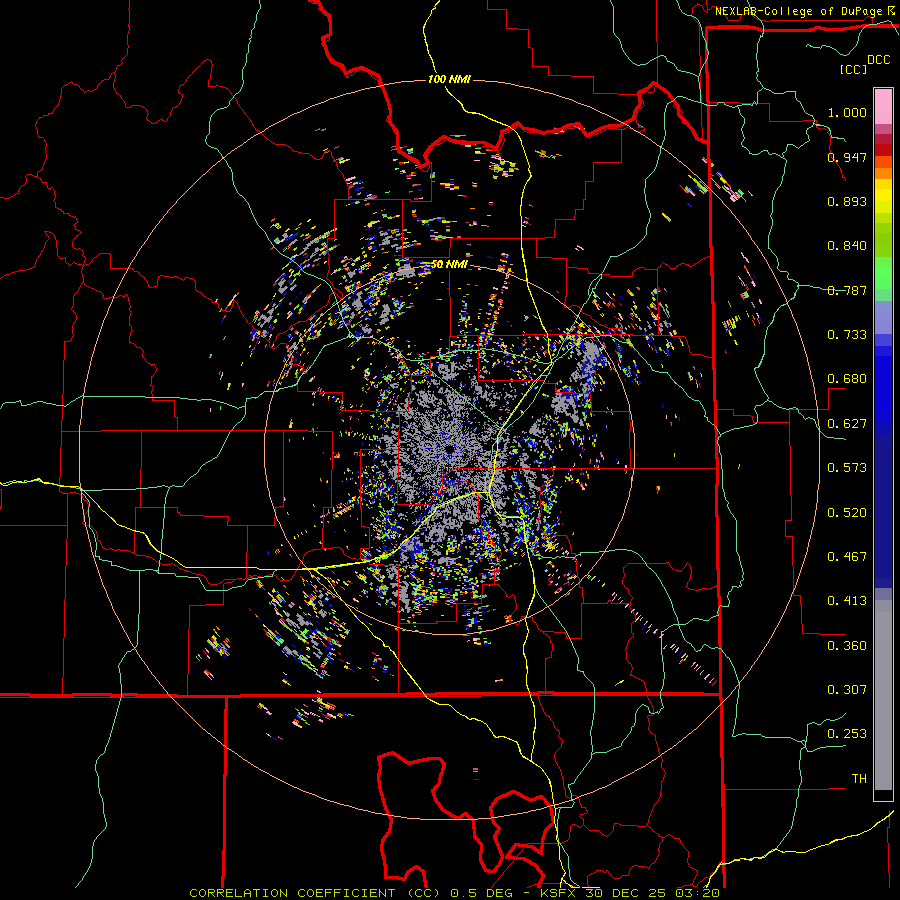Click the TH threshold label
The width and height of the screenshot is (900, 900).
(859, 779)
